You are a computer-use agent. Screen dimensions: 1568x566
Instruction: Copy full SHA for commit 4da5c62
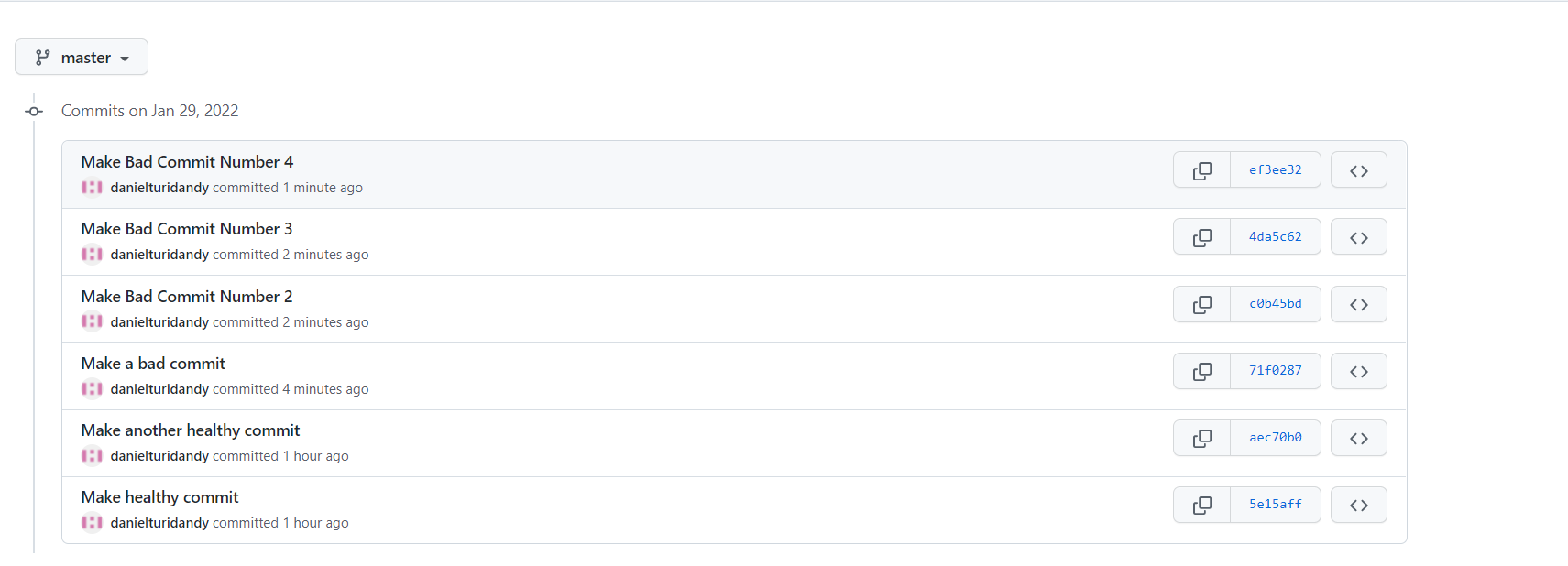1201,237
